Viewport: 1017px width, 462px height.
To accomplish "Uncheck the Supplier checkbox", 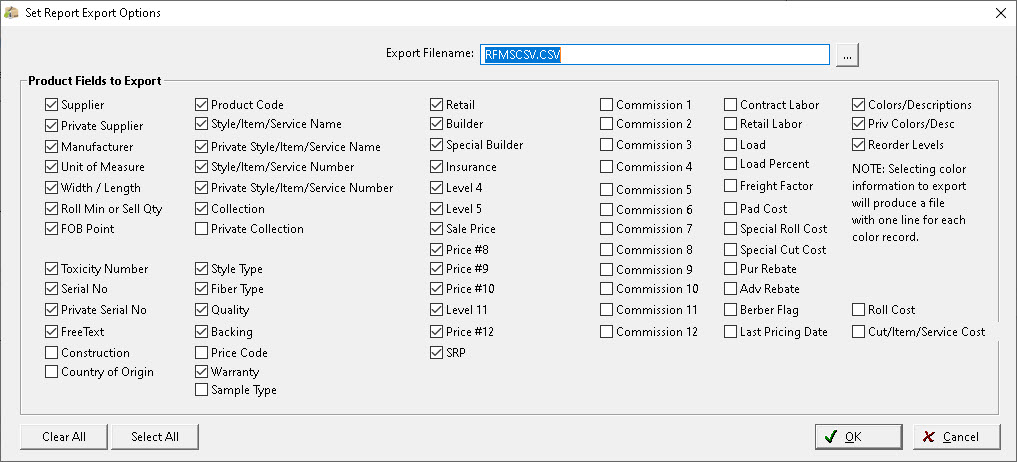I will (51, 104).
